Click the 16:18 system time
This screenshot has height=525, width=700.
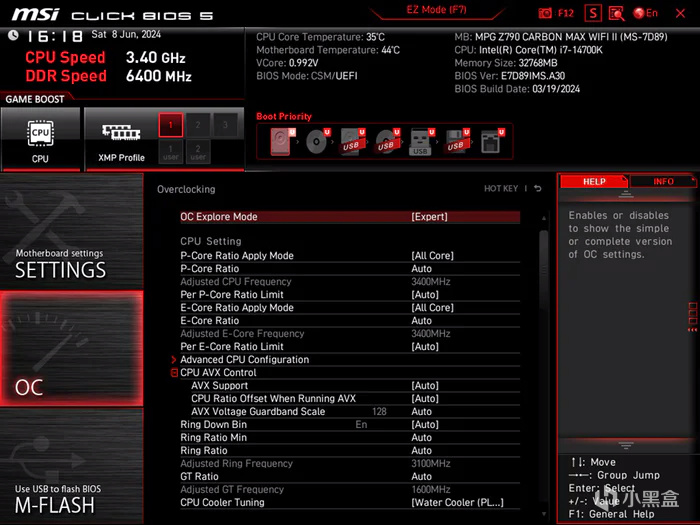55,36
